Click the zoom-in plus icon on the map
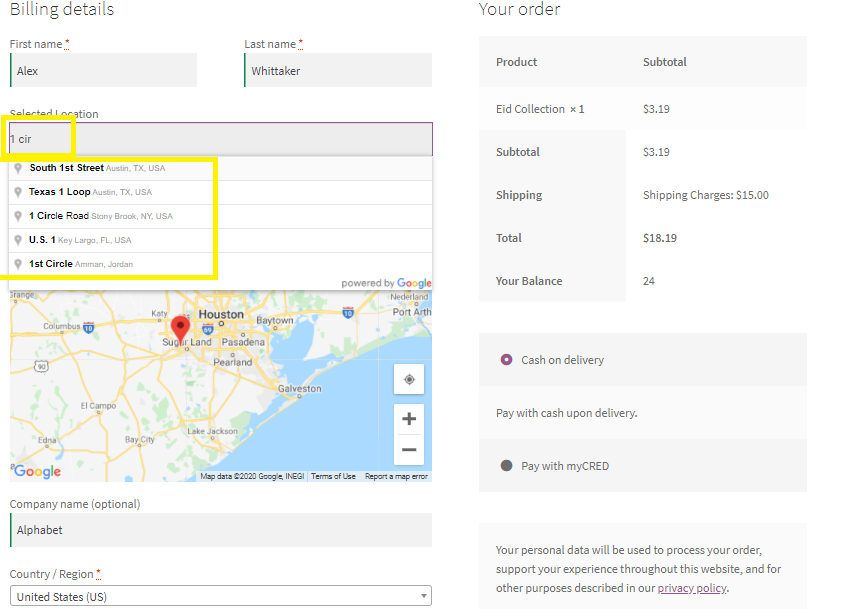 [409, 419]
